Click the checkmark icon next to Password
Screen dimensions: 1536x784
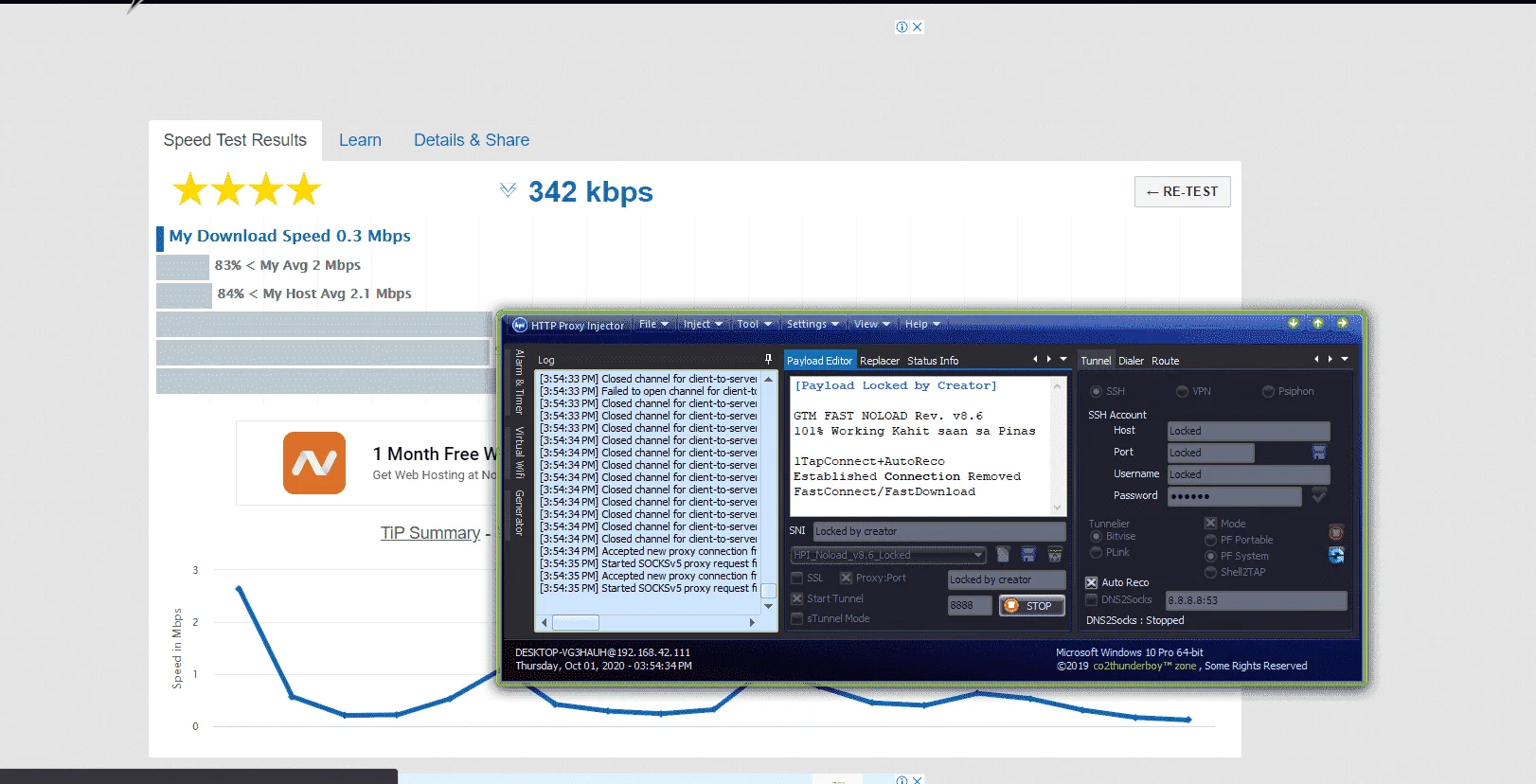coord(1318,495)
